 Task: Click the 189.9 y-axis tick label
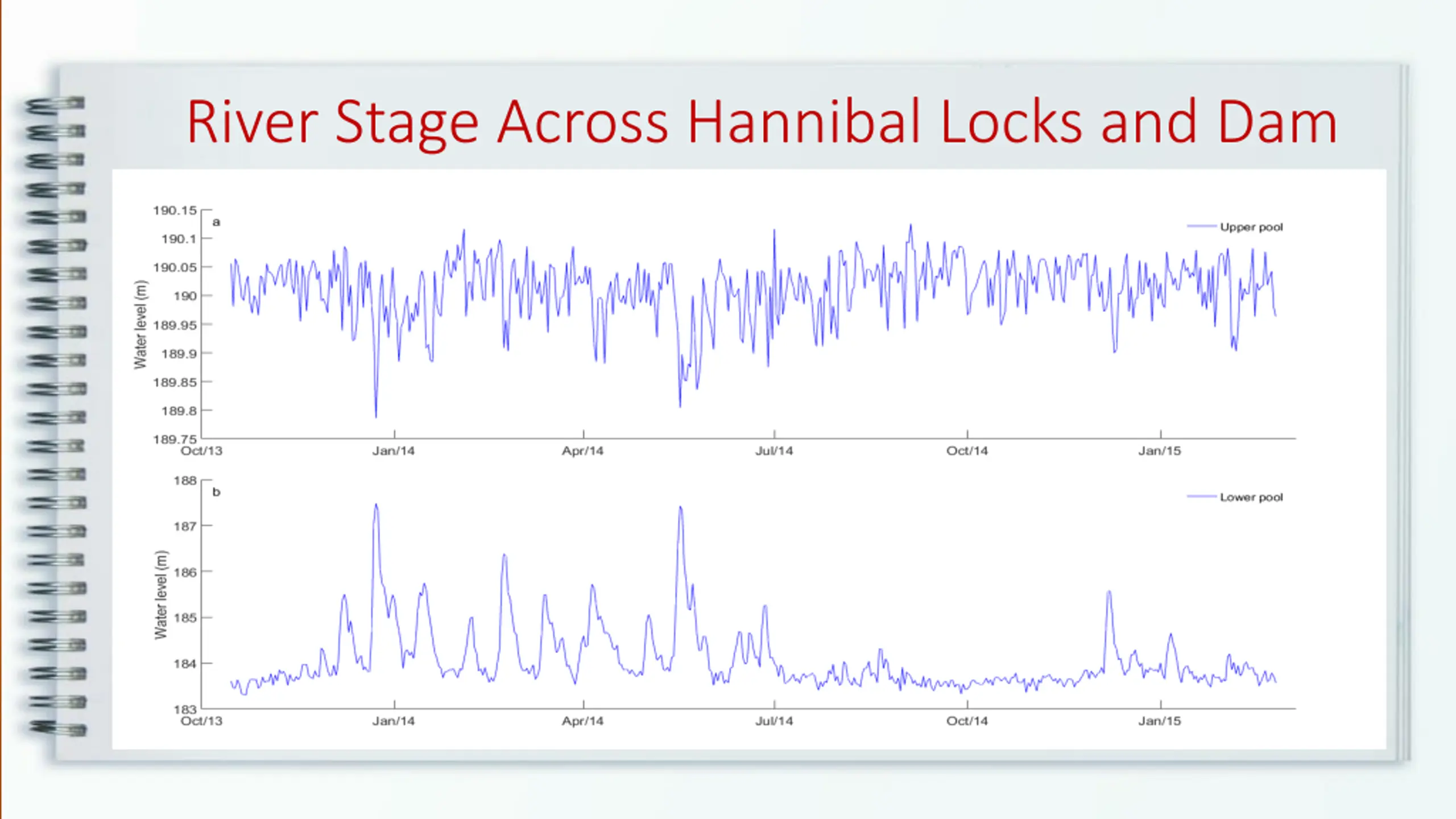click(x=179, y=354)
